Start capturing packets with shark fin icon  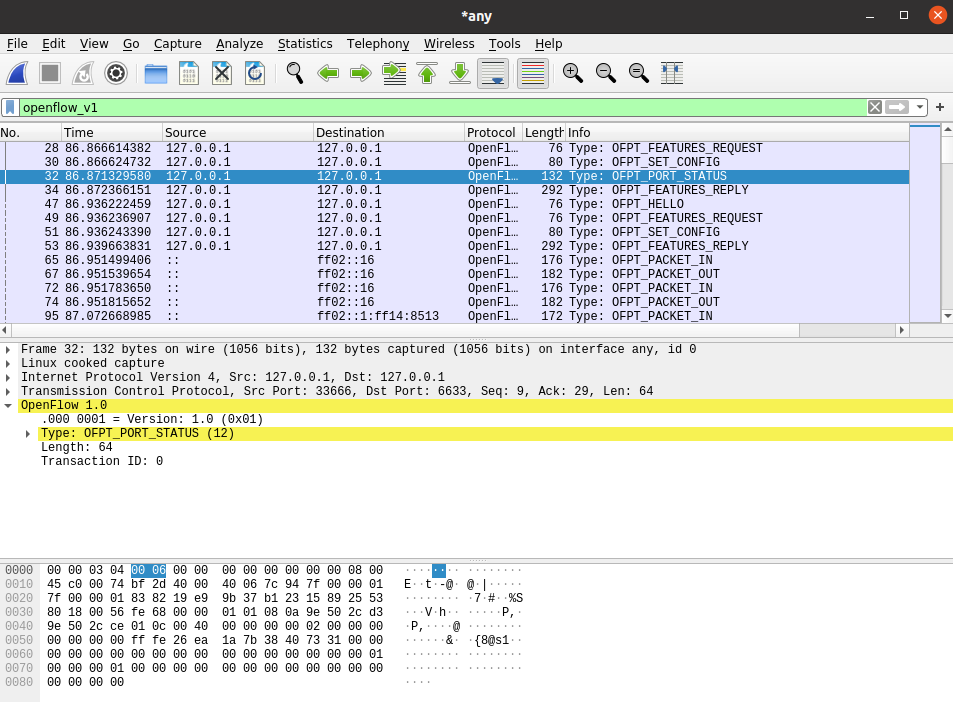(17, 74)
